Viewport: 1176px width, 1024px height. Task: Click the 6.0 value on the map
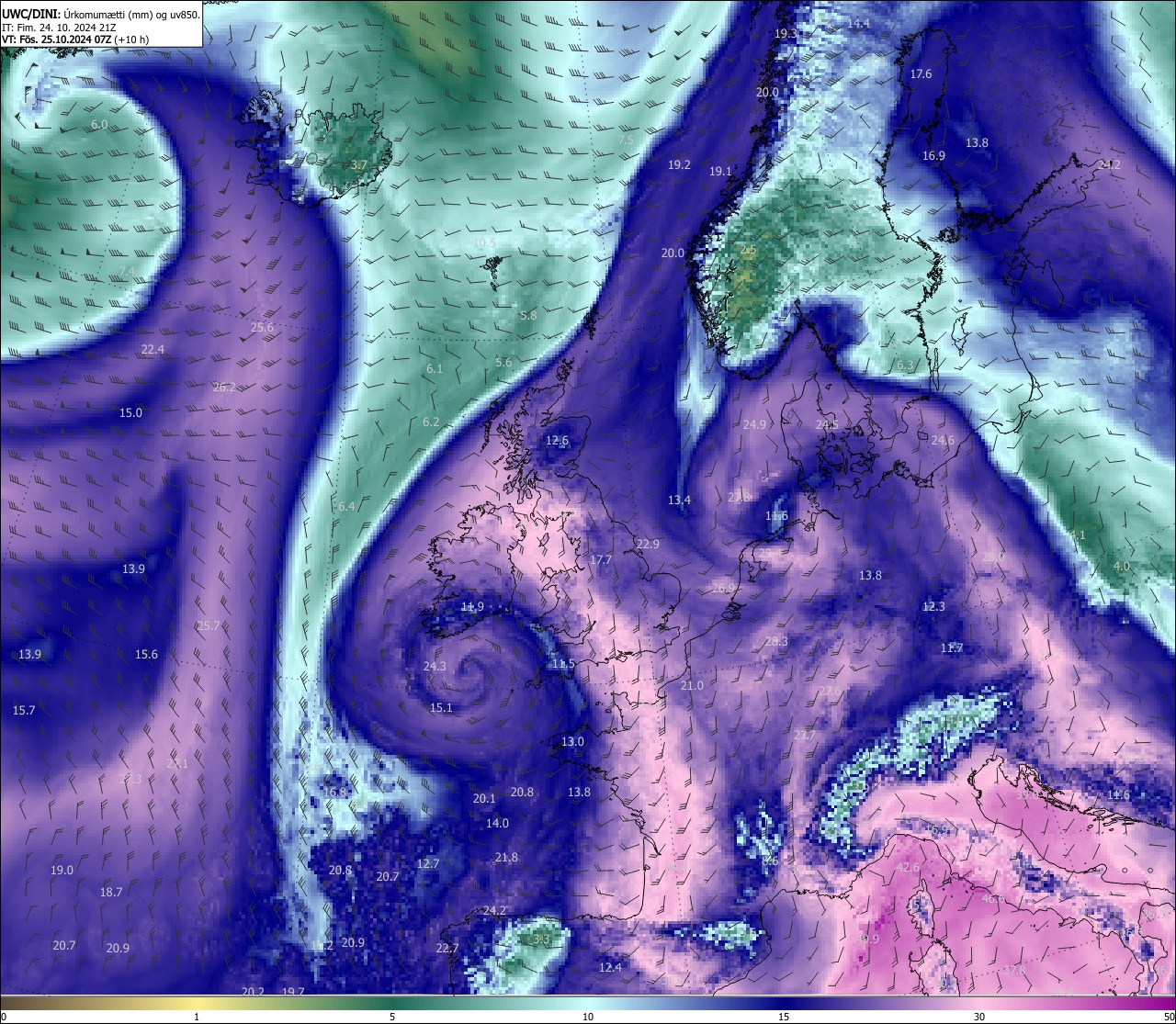coord(99,124)
